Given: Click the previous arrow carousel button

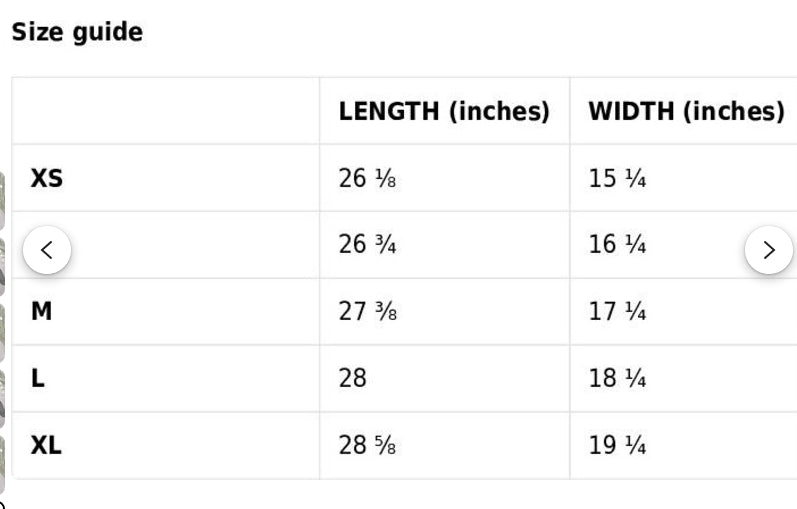Looking at the screenshot, I should pos(47,250).
